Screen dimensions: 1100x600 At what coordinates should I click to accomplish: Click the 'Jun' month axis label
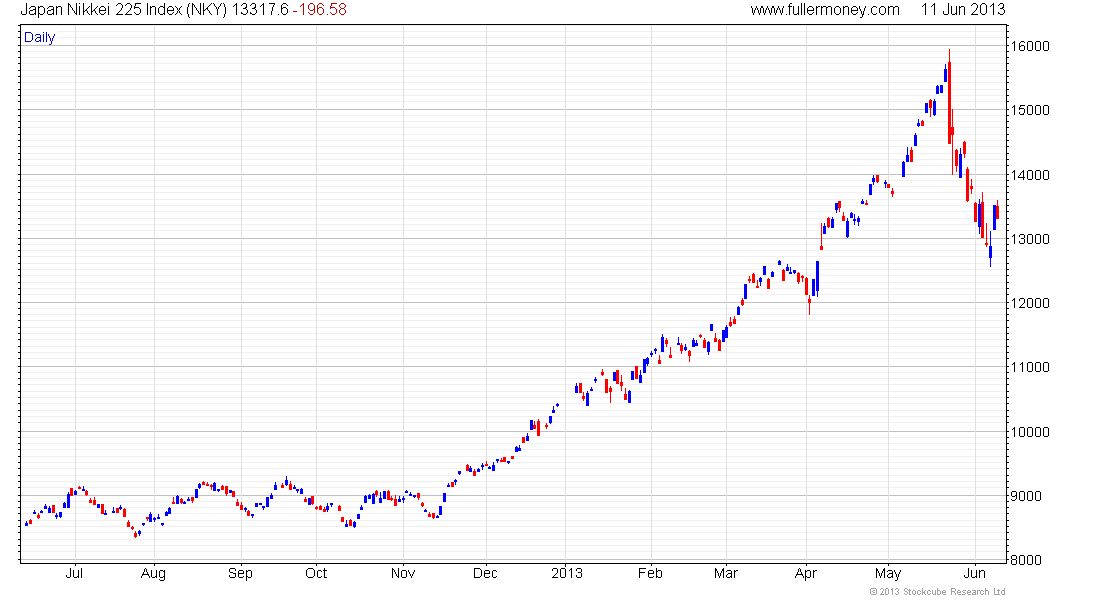coord(975,573)
